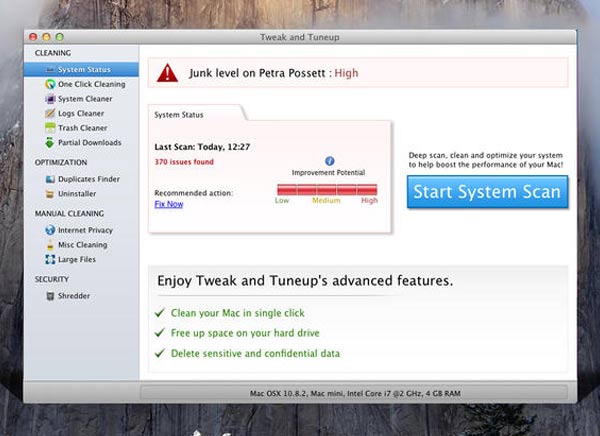The image size is (600, 436).
Task: Click the blue Improvement Potential info icon
Action: tap(329, 161)
